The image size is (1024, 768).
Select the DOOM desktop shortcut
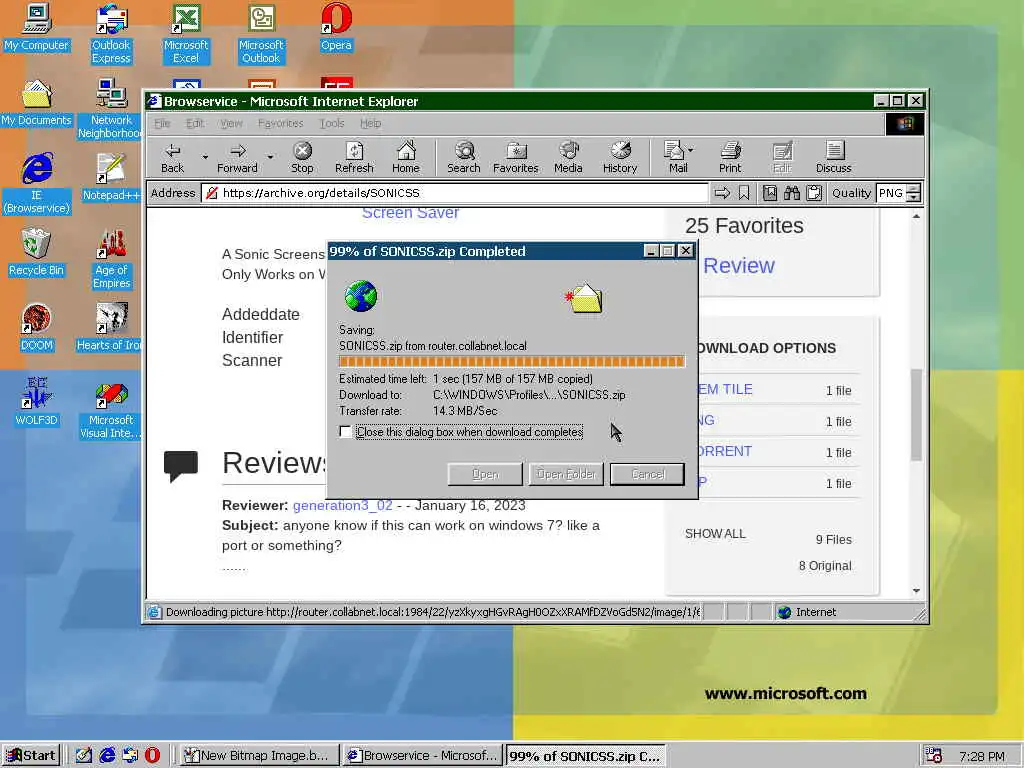[37, 328]
